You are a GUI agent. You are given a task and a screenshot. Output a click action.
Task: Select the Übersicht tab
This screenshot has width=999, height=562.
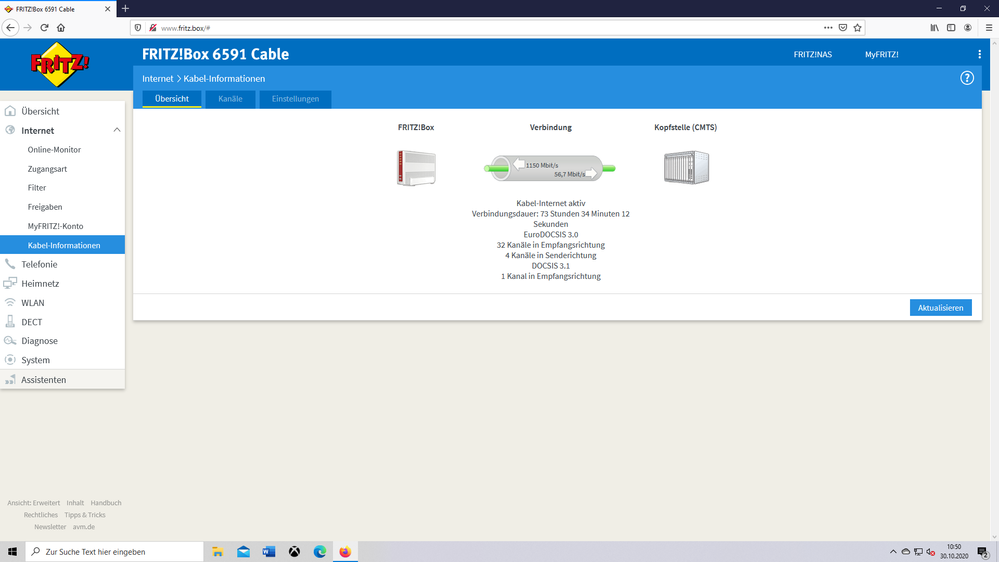(171, 99)
